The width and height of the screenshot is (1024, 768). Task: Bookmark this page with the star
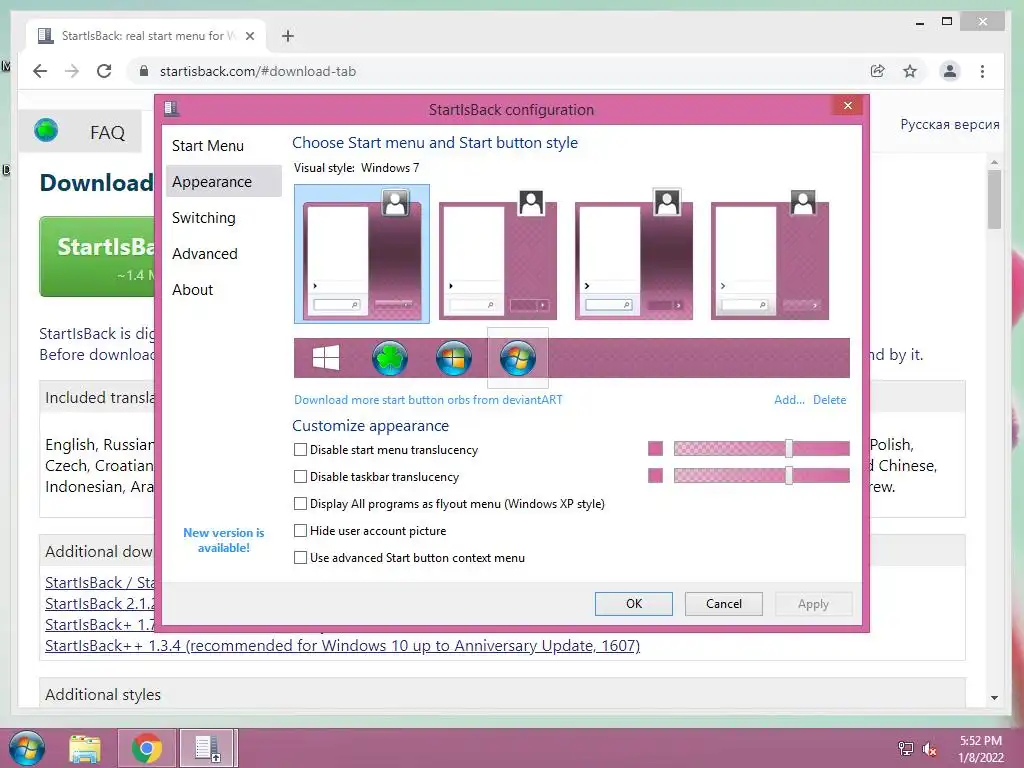(910, 71)
